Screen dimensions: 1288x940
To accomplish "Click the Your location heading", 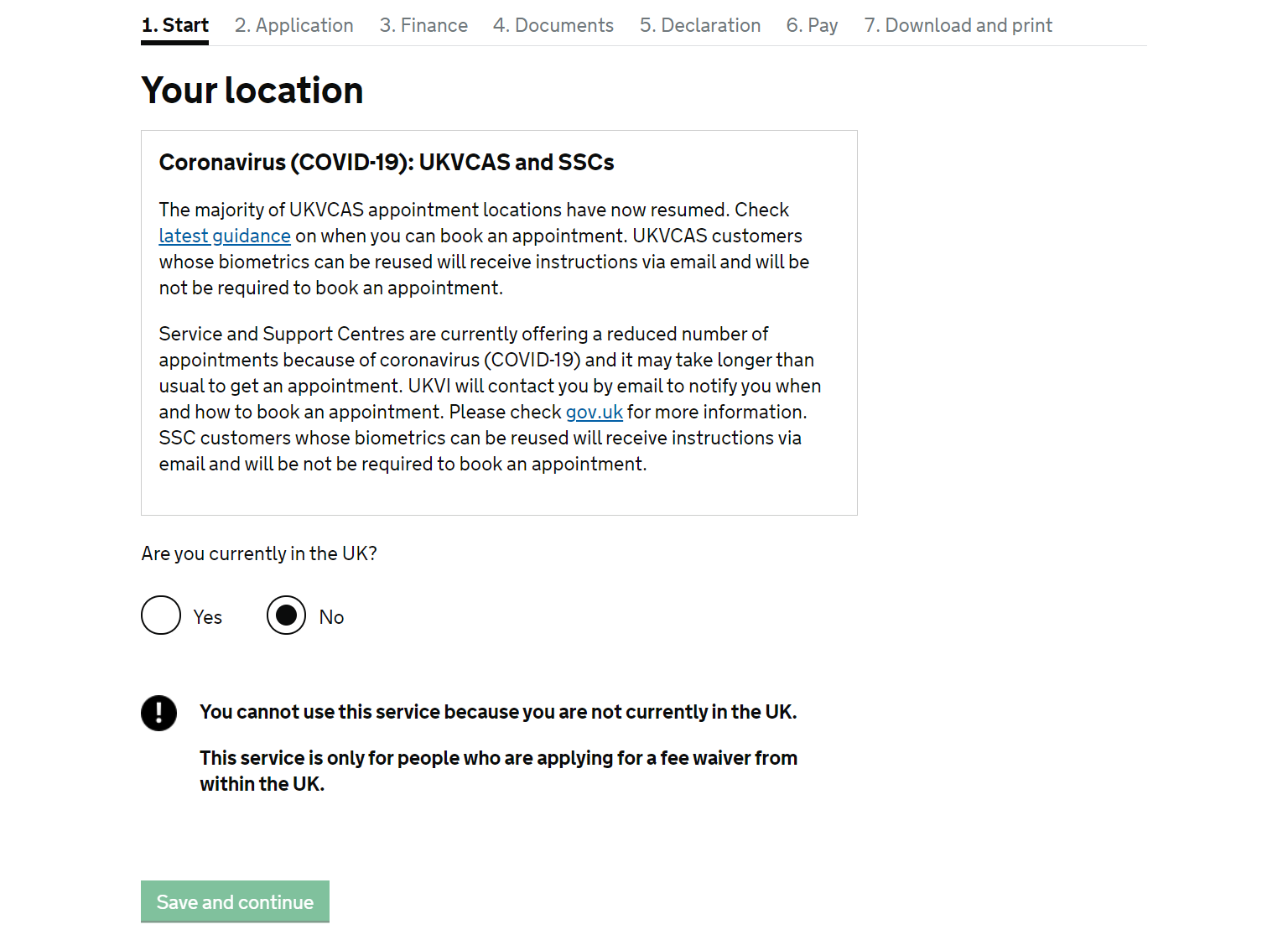I will pos(252,90).
